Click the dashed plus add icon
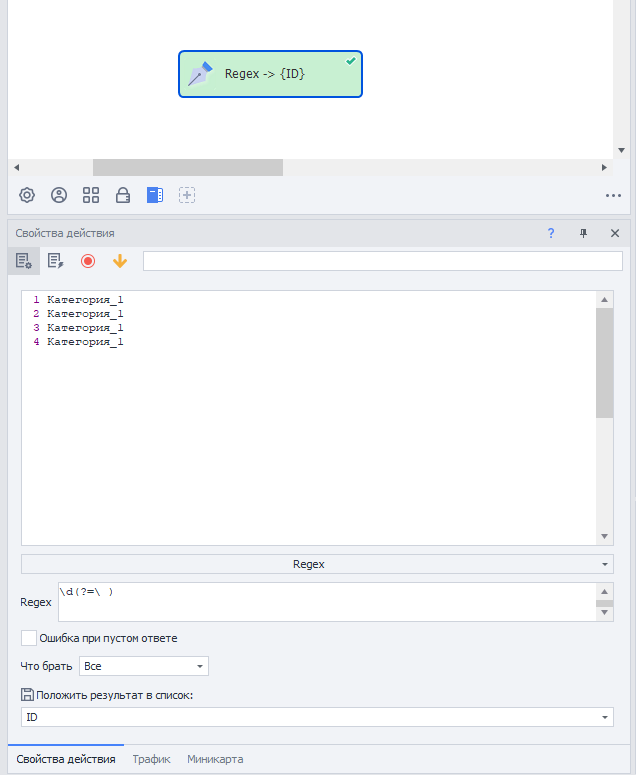The height and width of the screenshot is (775, 636). pos(187,195)
